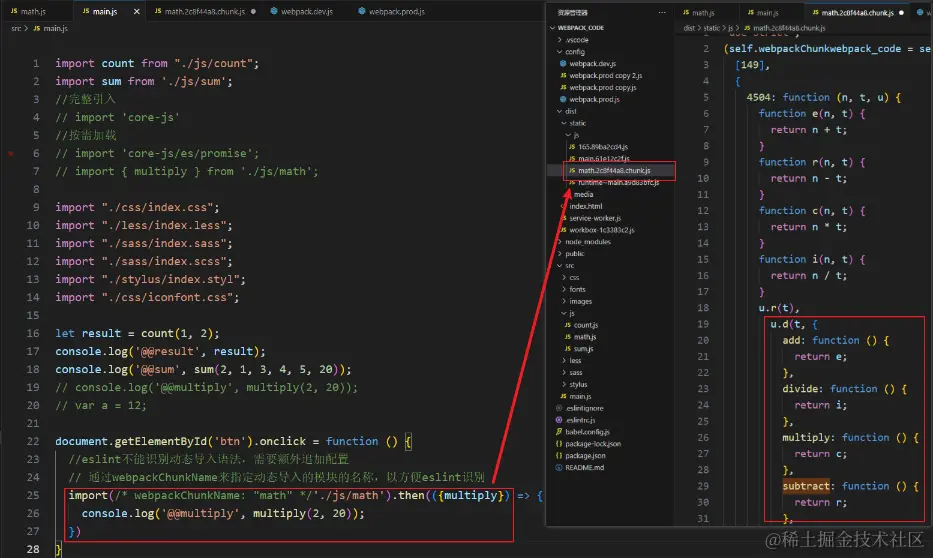Click the red breakpoint dot at line 6

pyautogui.click(x=11, y=153)
